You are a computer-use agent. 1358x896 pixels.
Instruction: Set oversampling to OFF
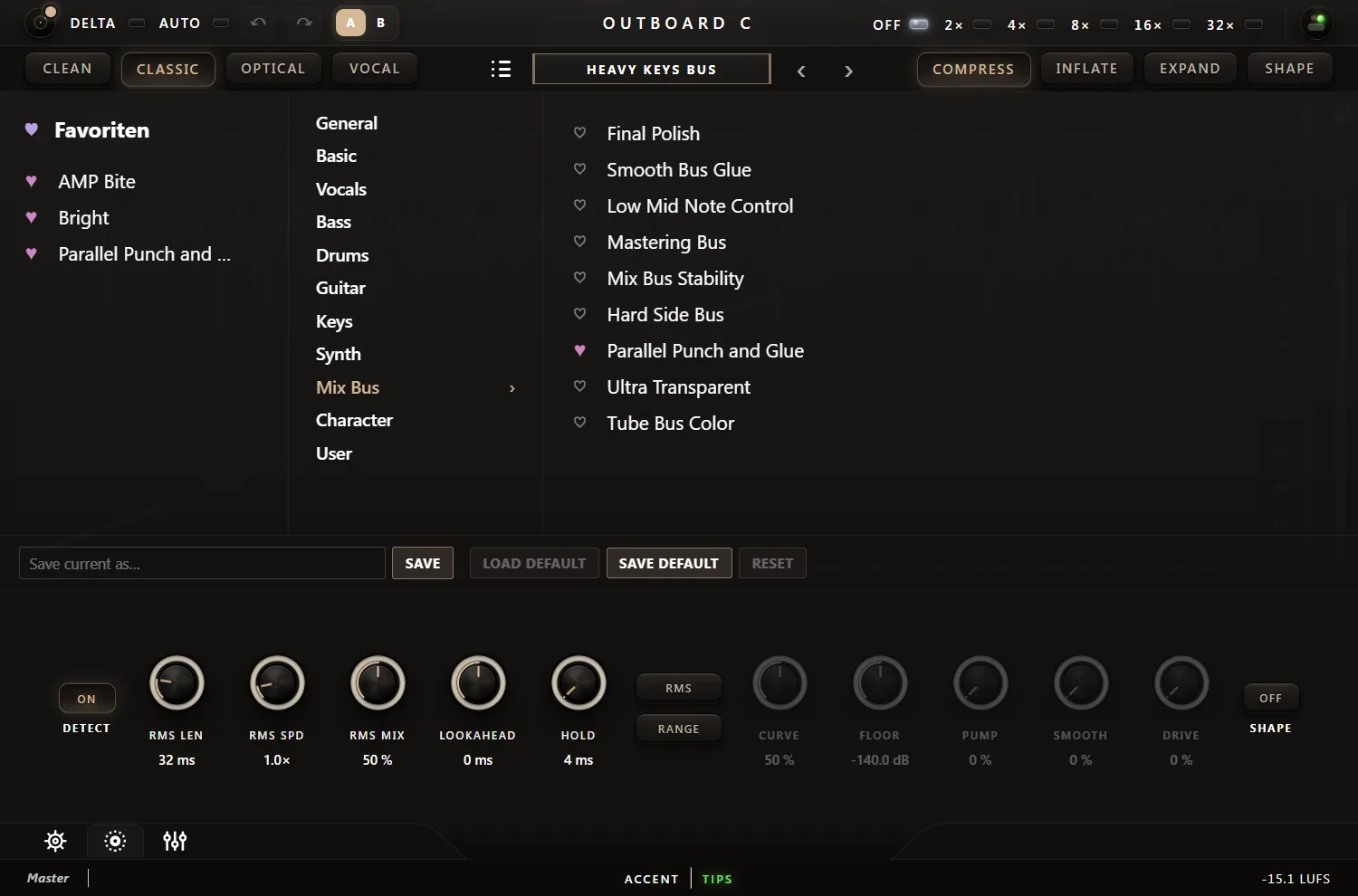tap(919, 24)
